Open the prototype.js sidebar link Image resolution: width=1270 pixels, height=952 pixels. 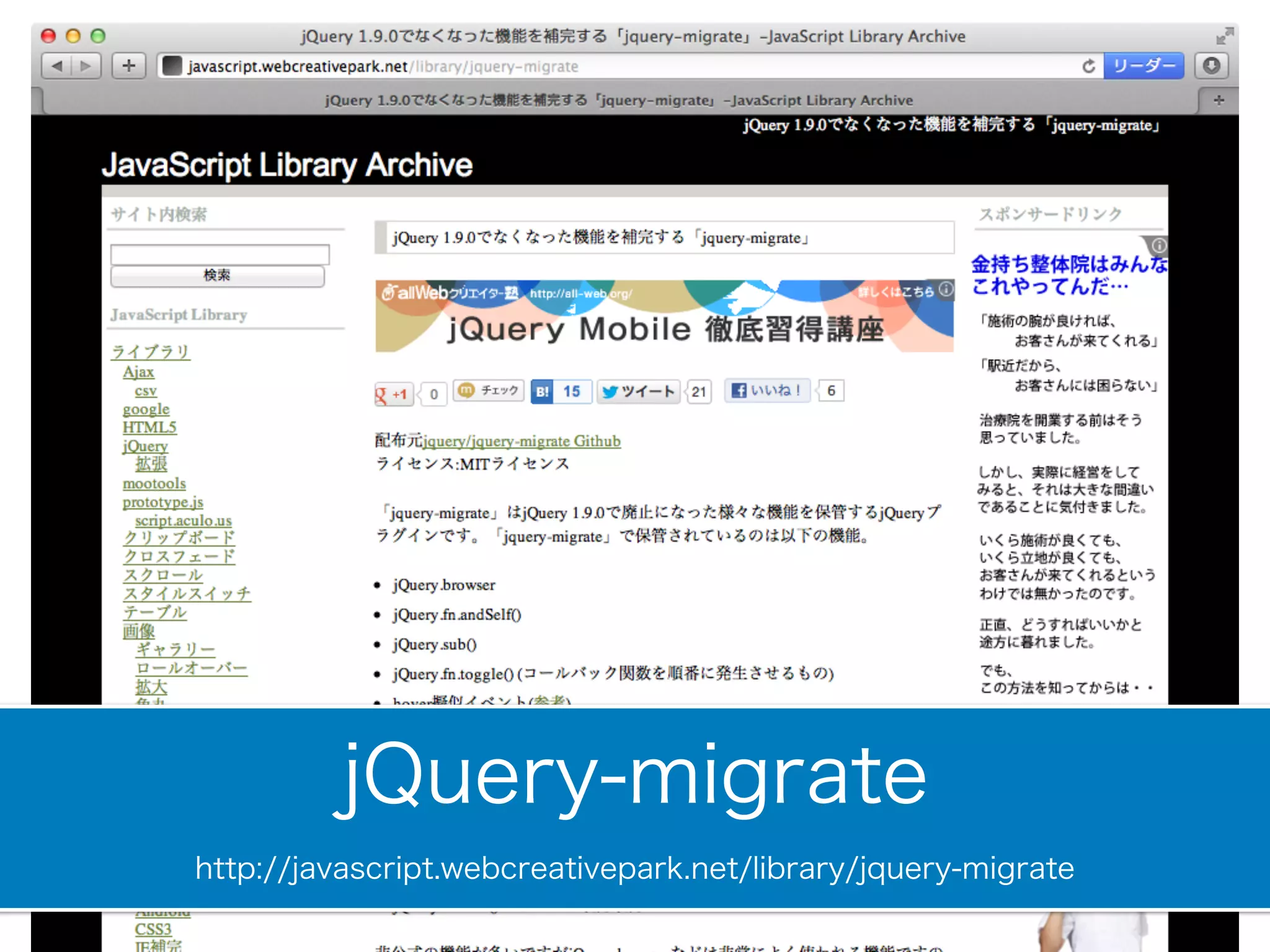tap(163, 501)
